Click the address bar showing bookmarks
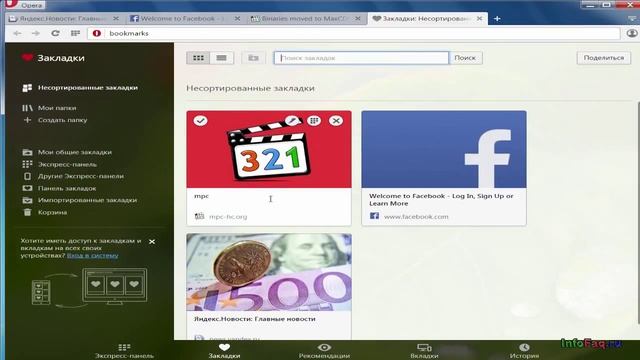This screenshot has height=360, width=640. coord(353,33)
